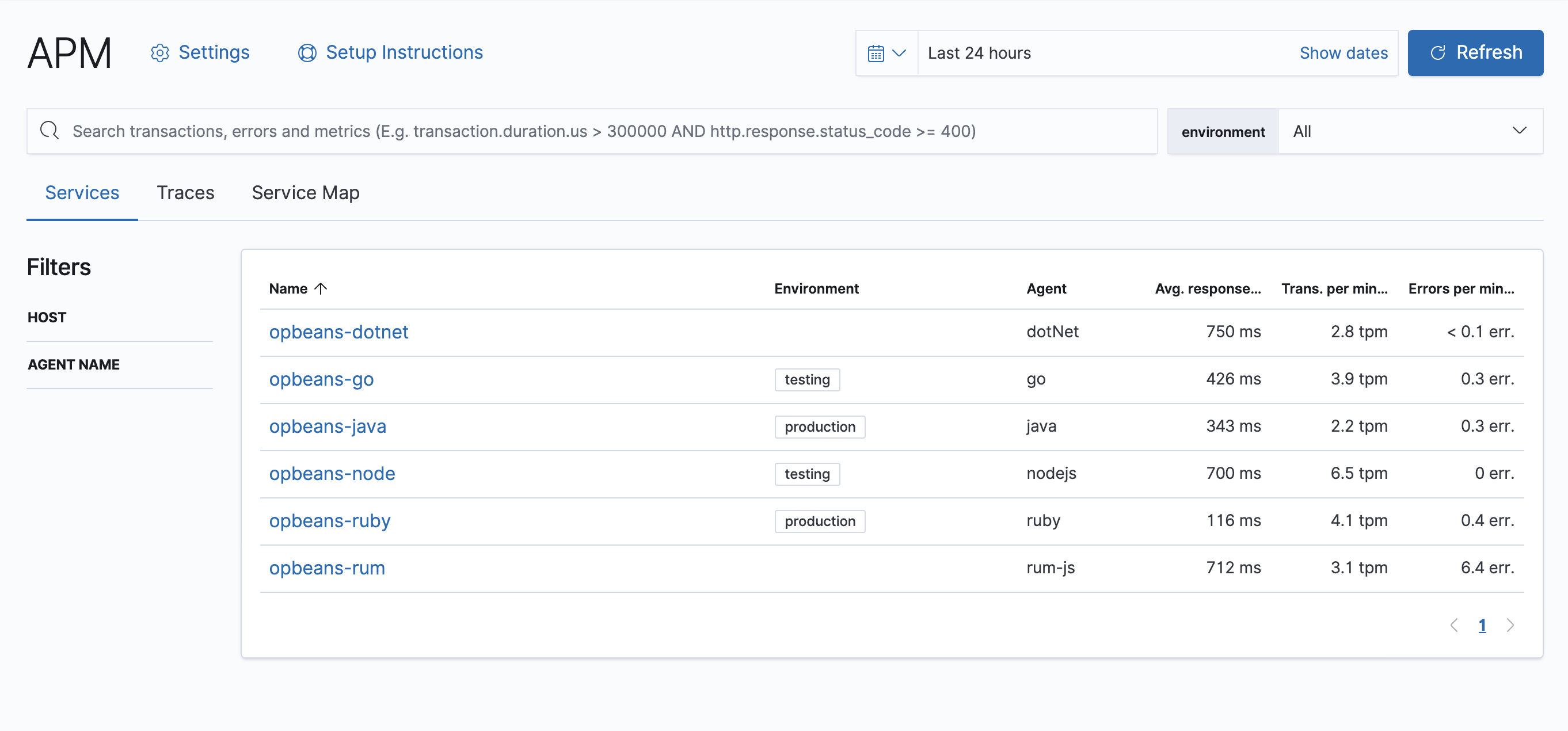Switch to the Service Map tab
Screen dimensions: 1568x731
[305, 192]
